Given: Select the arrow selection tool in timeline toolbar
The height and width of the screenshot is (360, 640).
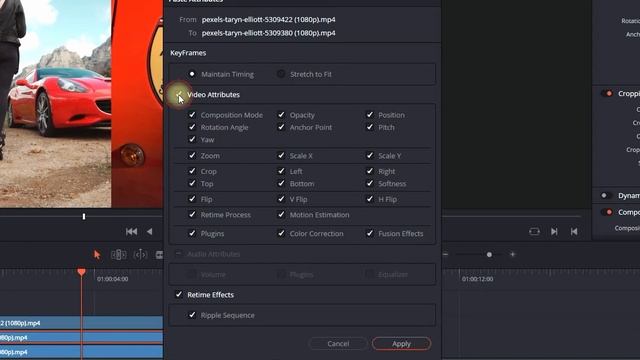Looking at the screenshot, I should click(x=97, y=255).
